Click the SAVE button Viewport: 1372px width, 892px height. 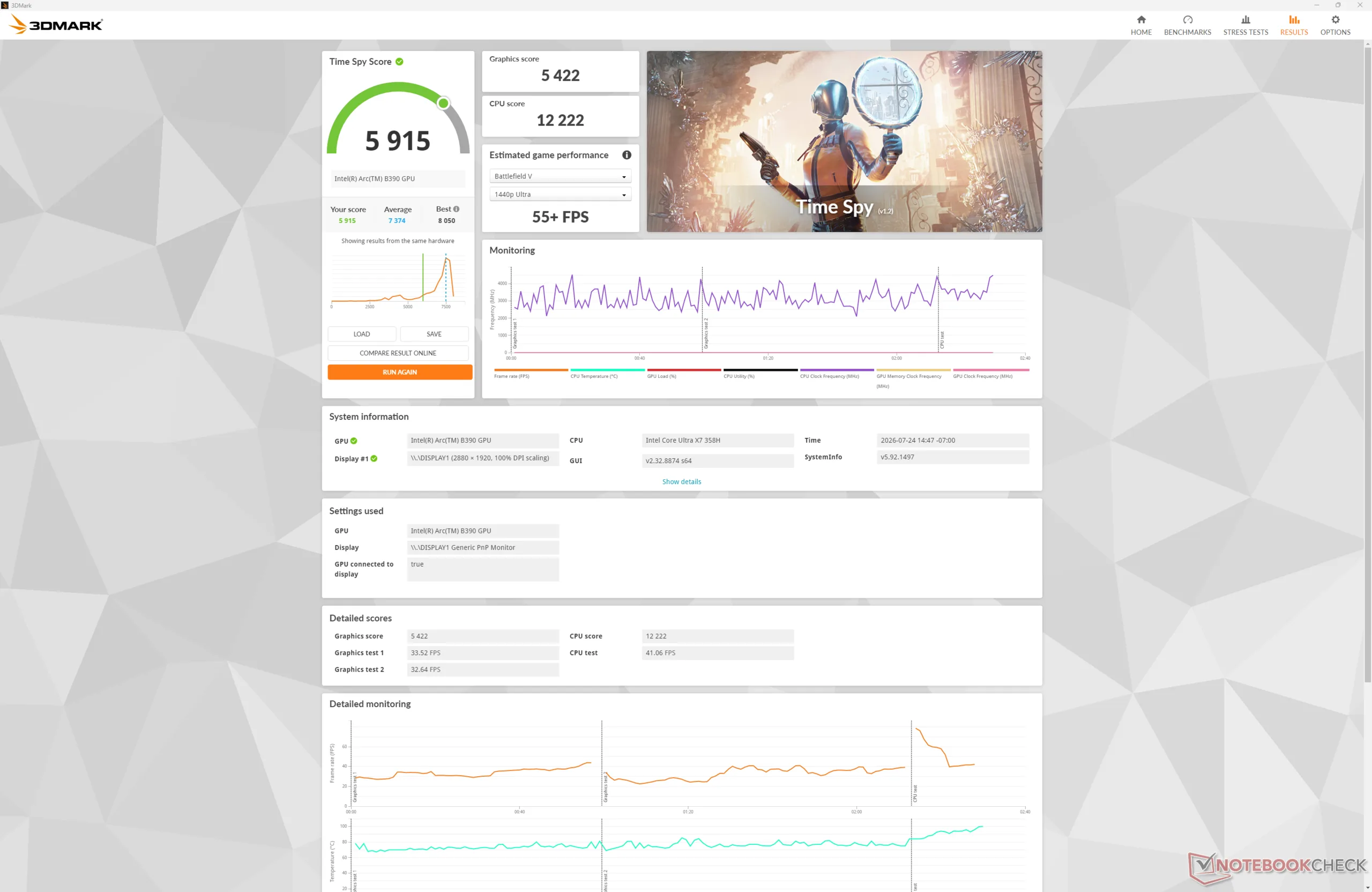[434, 334]
